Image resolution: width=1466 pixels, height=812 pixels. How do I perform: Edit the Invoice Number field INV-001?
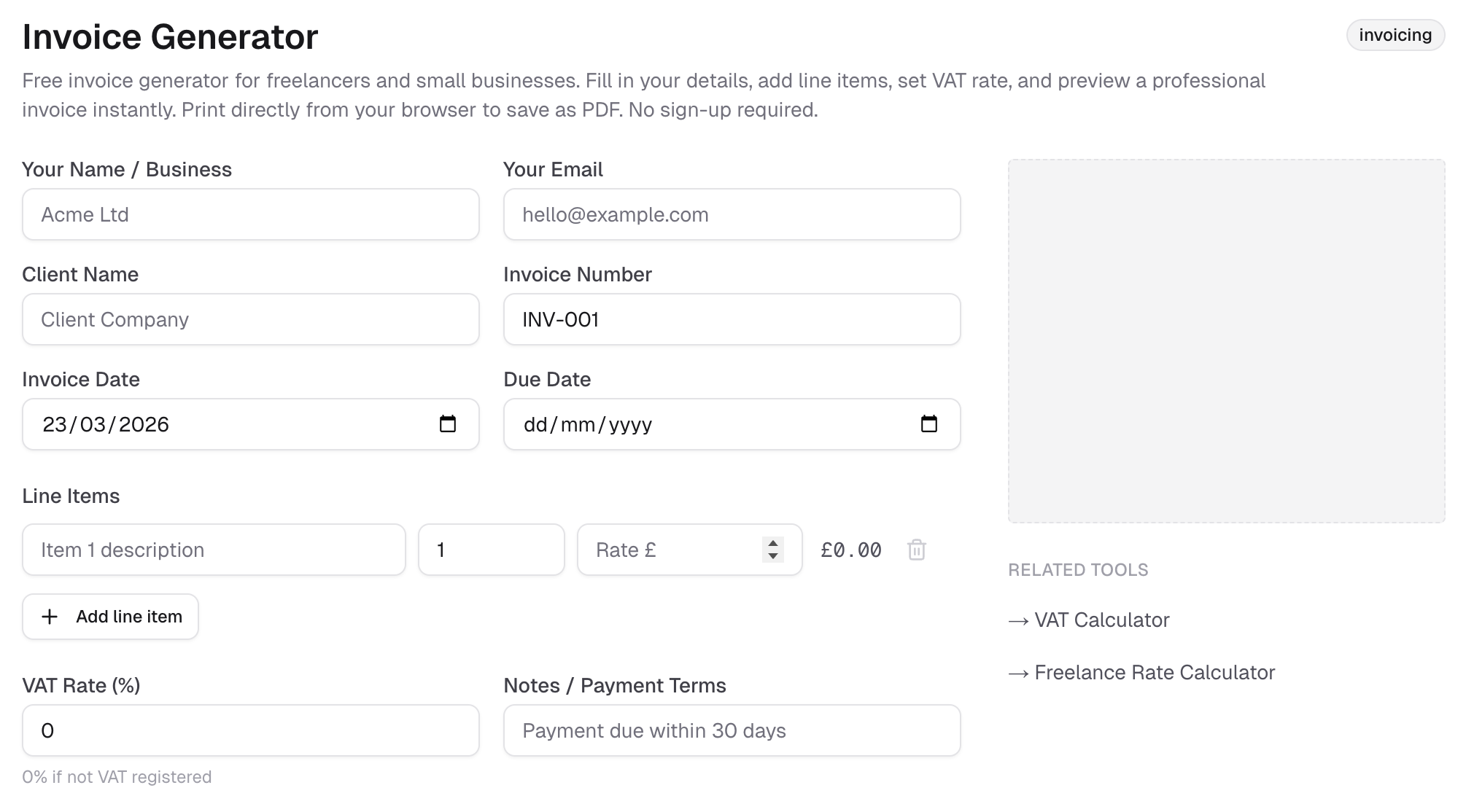coord(732,319)
